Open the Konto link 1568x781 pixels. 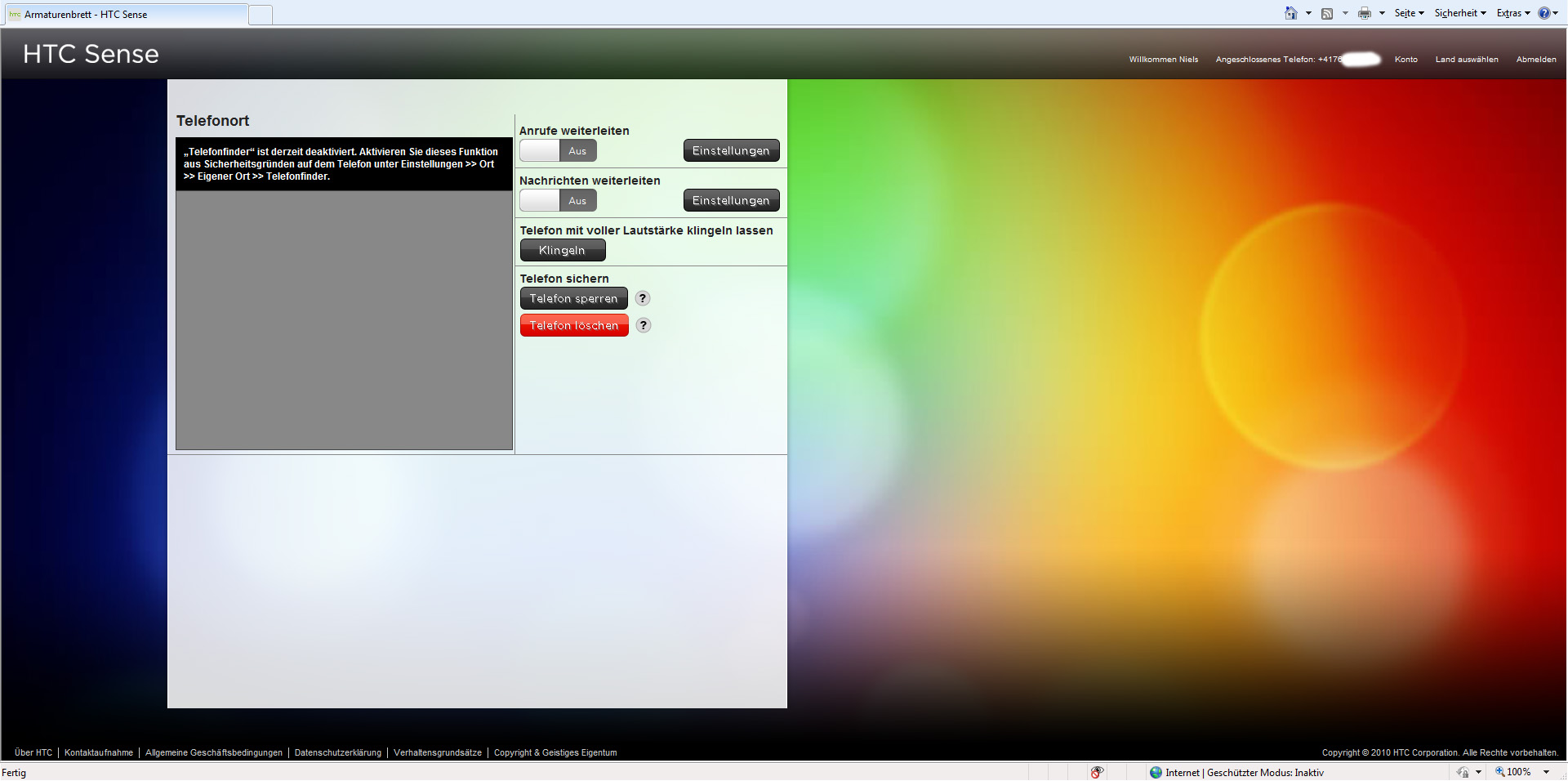[x=1405, y=59]
